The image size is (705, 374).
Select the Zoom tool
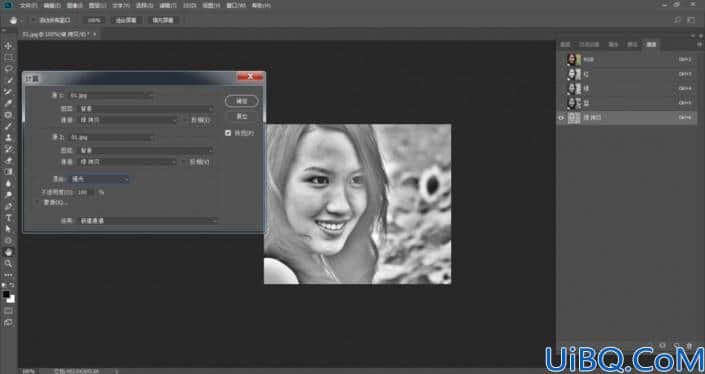[8, 263]
